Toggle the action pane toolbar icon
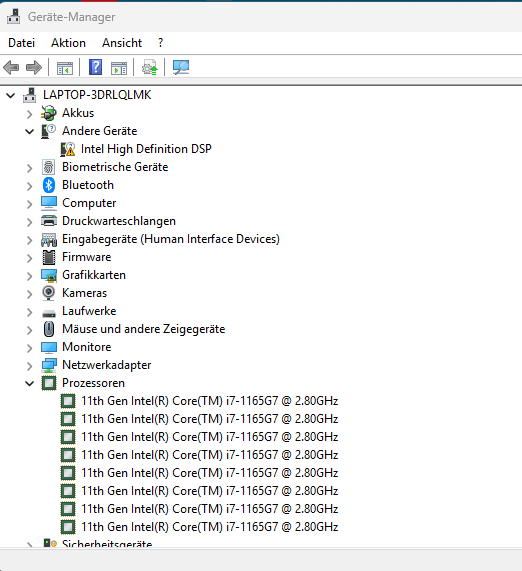 click(x=119, y=68)
